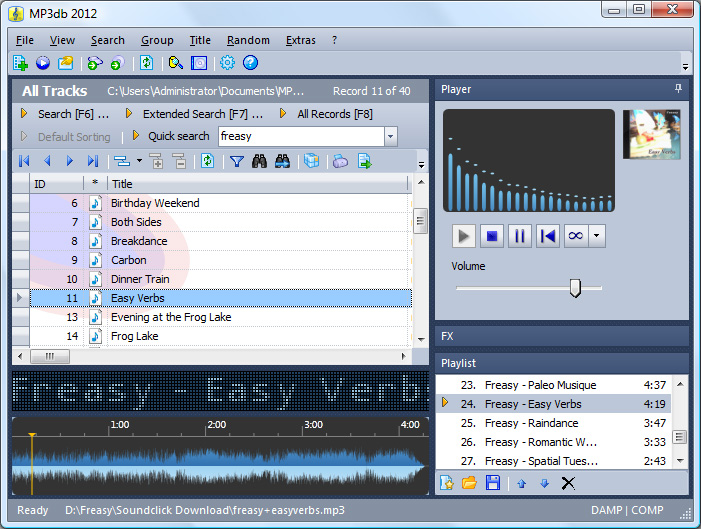Pin the Player panel

[x=679, y=89]
